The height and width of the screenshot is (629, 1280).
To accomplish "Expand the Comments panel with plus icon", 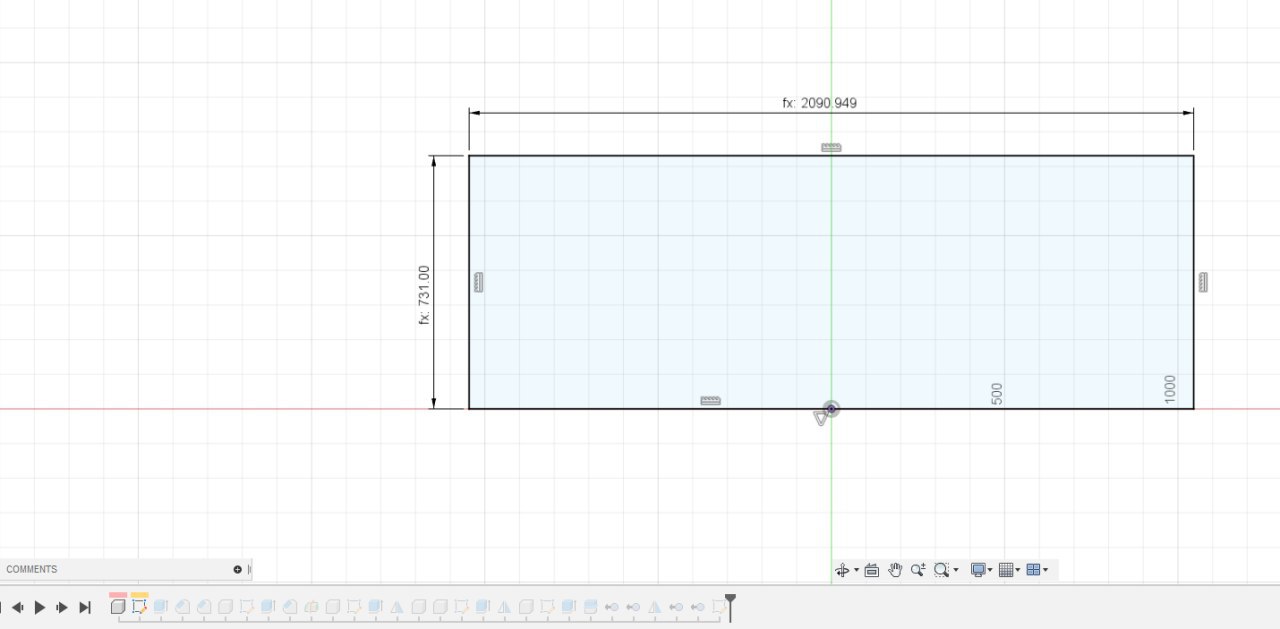I will (x=238, y=569).
